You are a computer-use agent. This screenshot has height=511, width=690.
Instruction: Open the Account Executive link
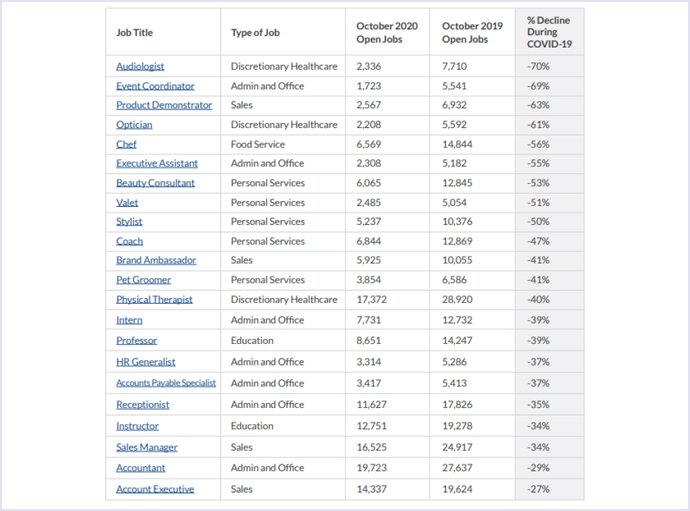tap(155, 489)
